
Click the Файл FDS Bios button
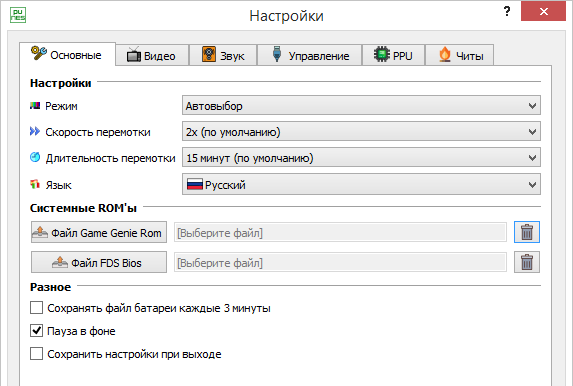click(x=99, y=262)
